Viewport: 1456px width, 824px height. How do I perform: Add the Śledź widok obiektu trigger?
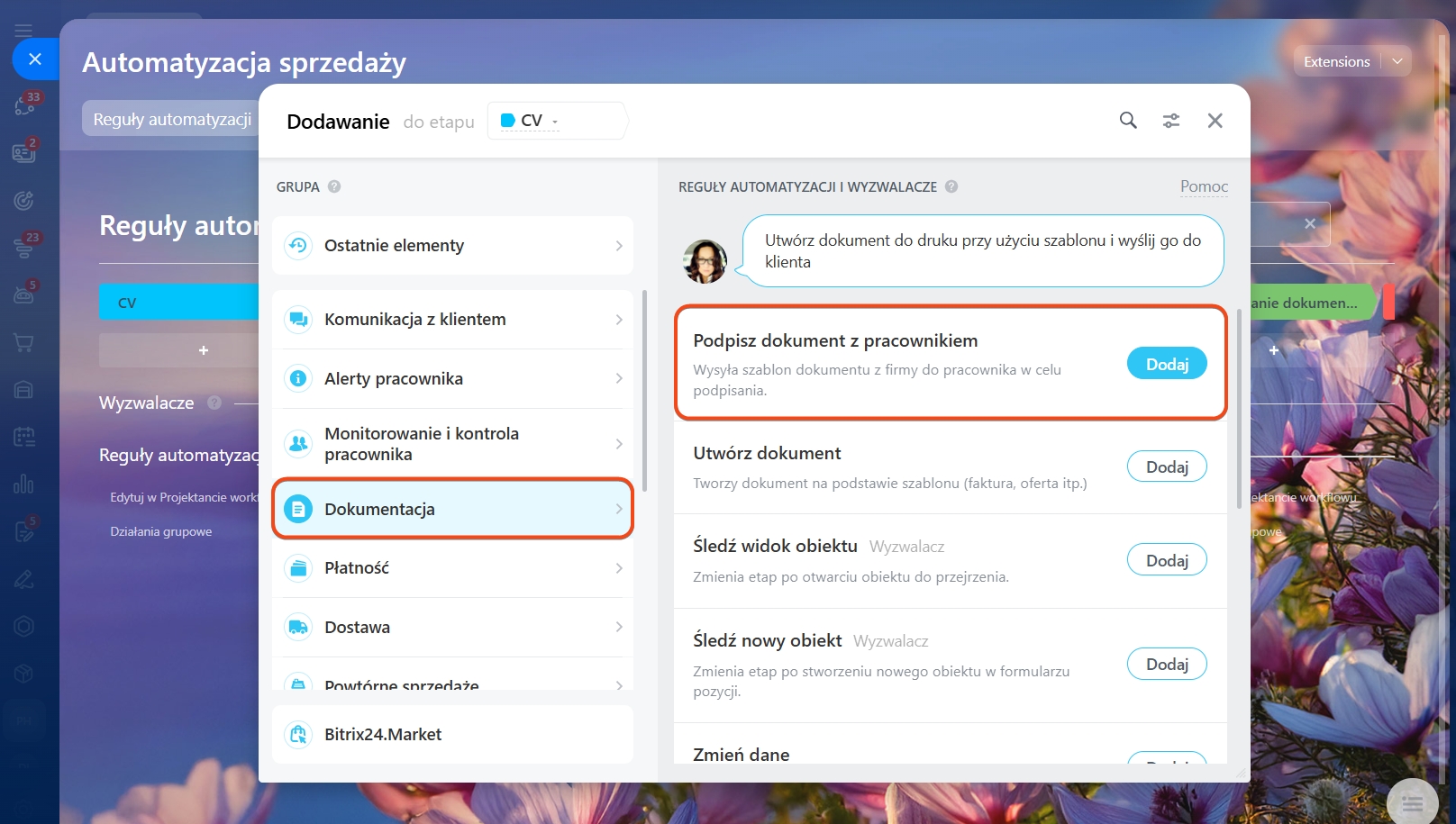pyautogui.click(x=1167, y=560)
